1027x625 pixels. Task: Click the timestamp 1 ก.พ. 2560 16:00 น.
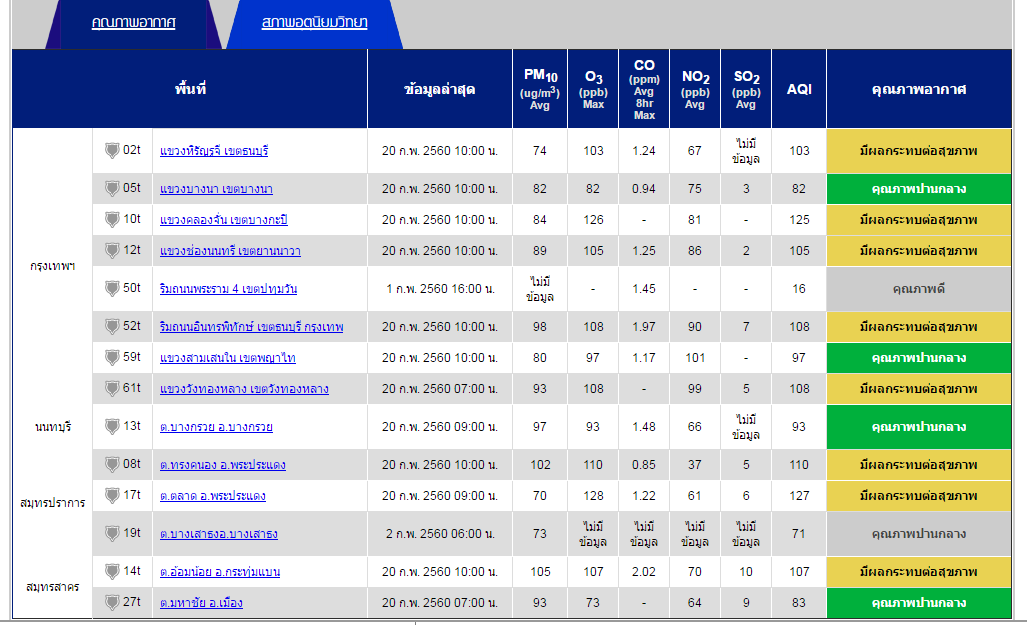[x=439, y=288]
